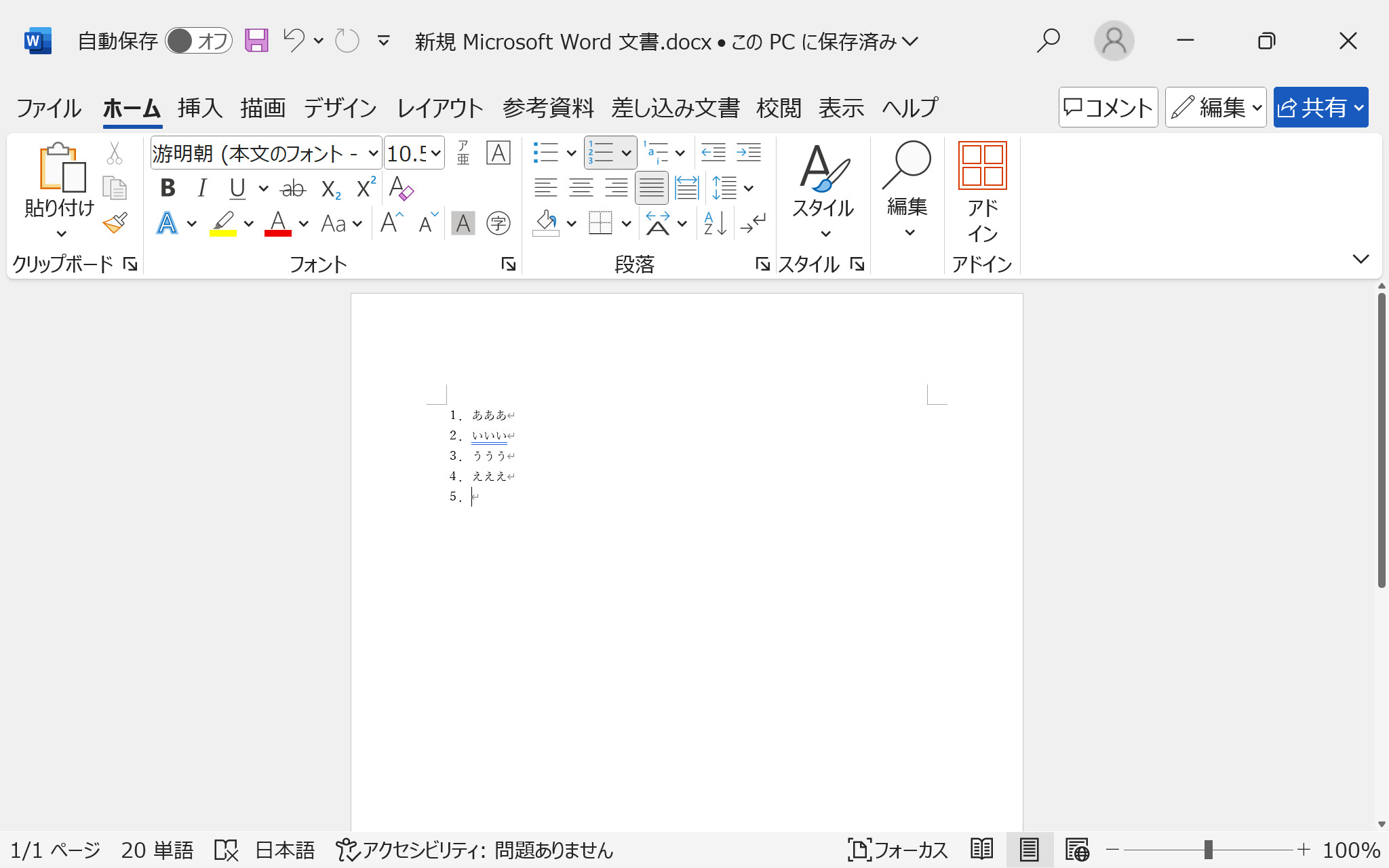
Task: Click the Copy icon in clipboard group
Action: [x=115, y=188]
